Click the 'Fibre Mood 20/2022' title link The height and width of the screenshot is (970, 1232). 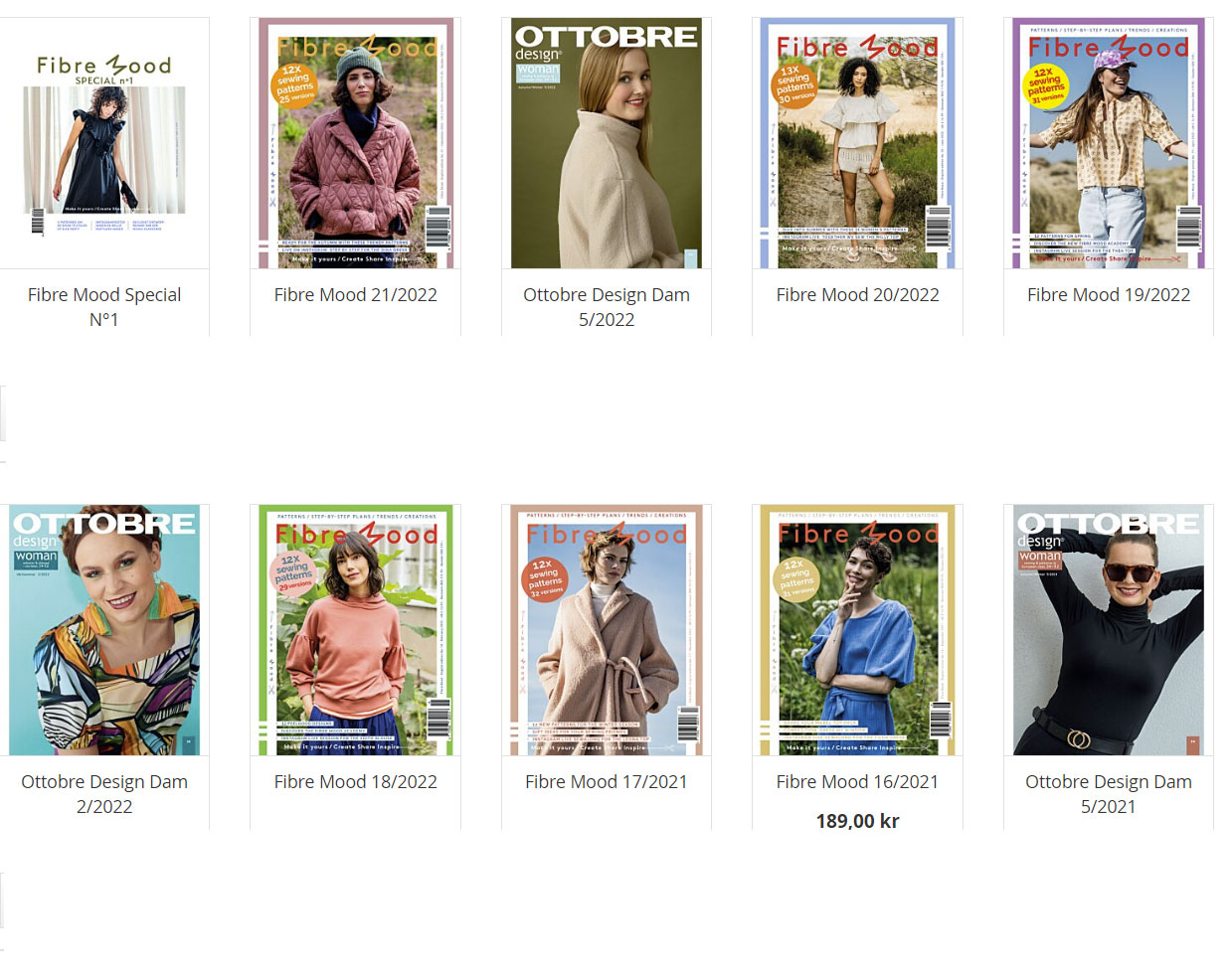pos(858,295)
